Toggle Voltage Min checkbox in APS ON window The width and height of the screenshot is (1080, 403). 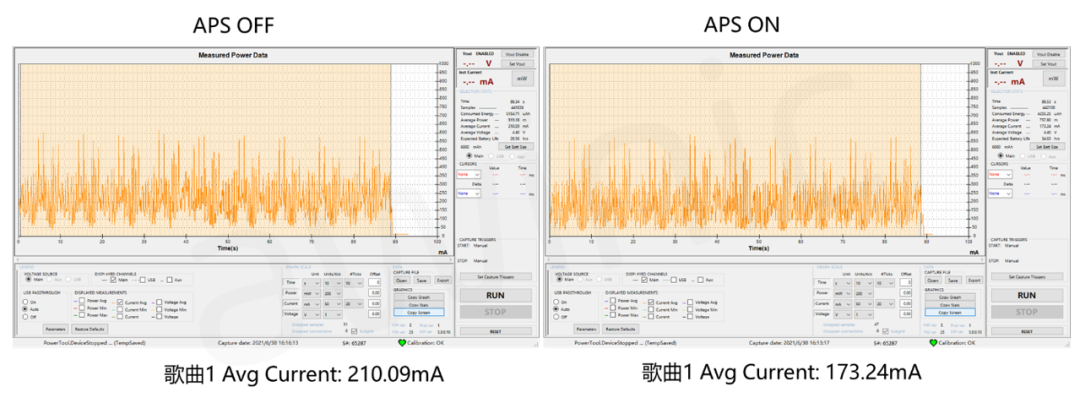[690, 309]
